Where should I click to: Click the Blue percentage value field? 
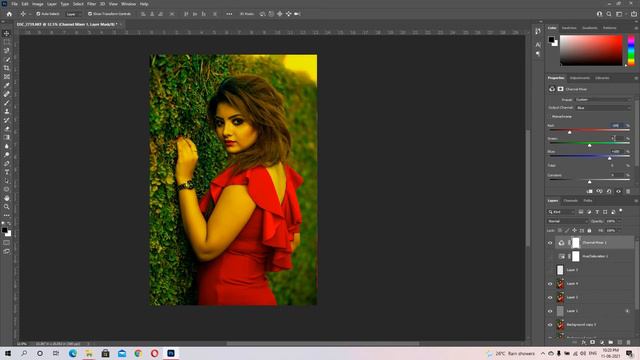[x=617, y=151]
